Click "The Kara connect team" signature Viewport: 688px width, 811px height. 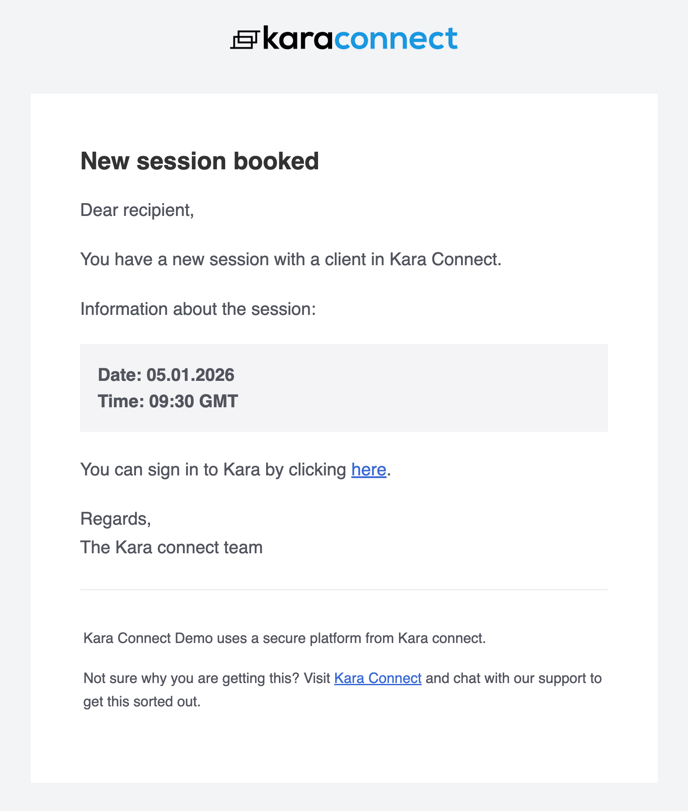(x=171, y=547)
